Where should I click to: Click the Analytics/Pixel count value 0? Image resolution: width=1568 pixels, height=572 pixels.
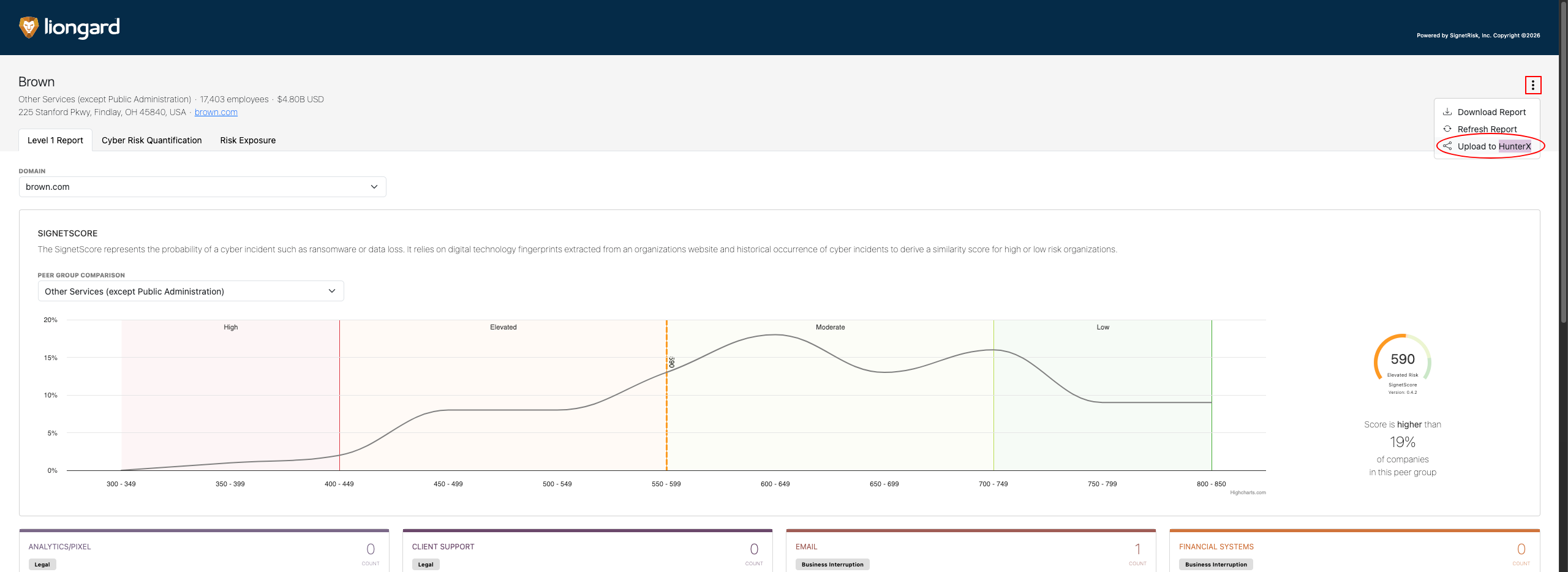point(371,549)
